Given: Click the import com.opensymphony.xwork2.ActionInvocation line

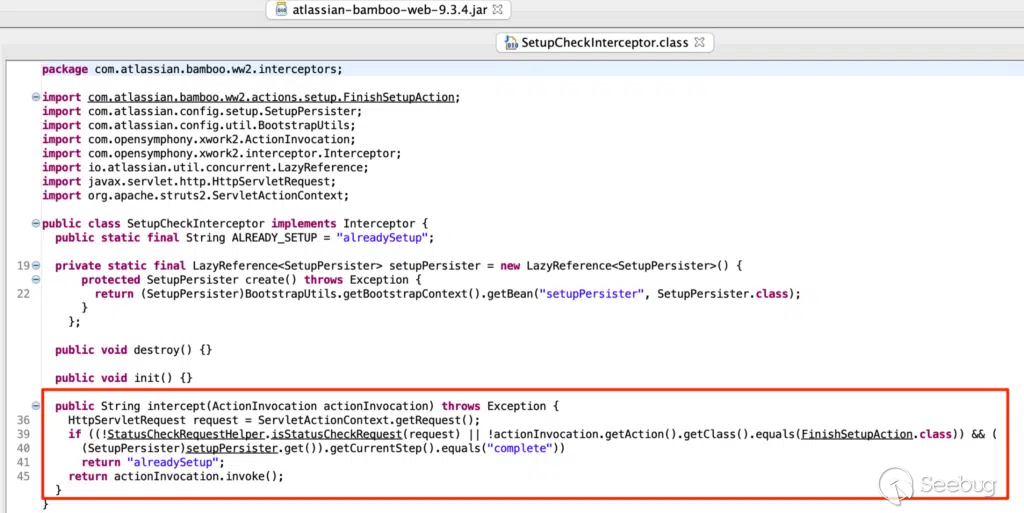Looking at the screenshot, I should 199,140.
